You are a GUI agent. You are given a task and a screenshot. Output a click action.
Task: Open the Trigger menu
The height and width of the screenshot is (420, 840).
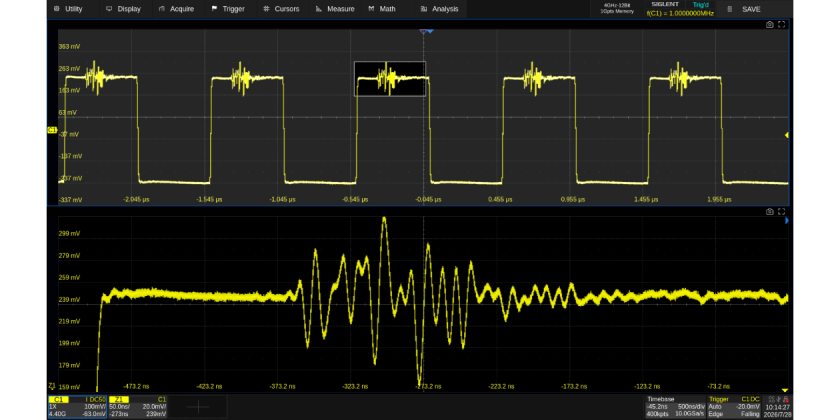coord(230,9)
